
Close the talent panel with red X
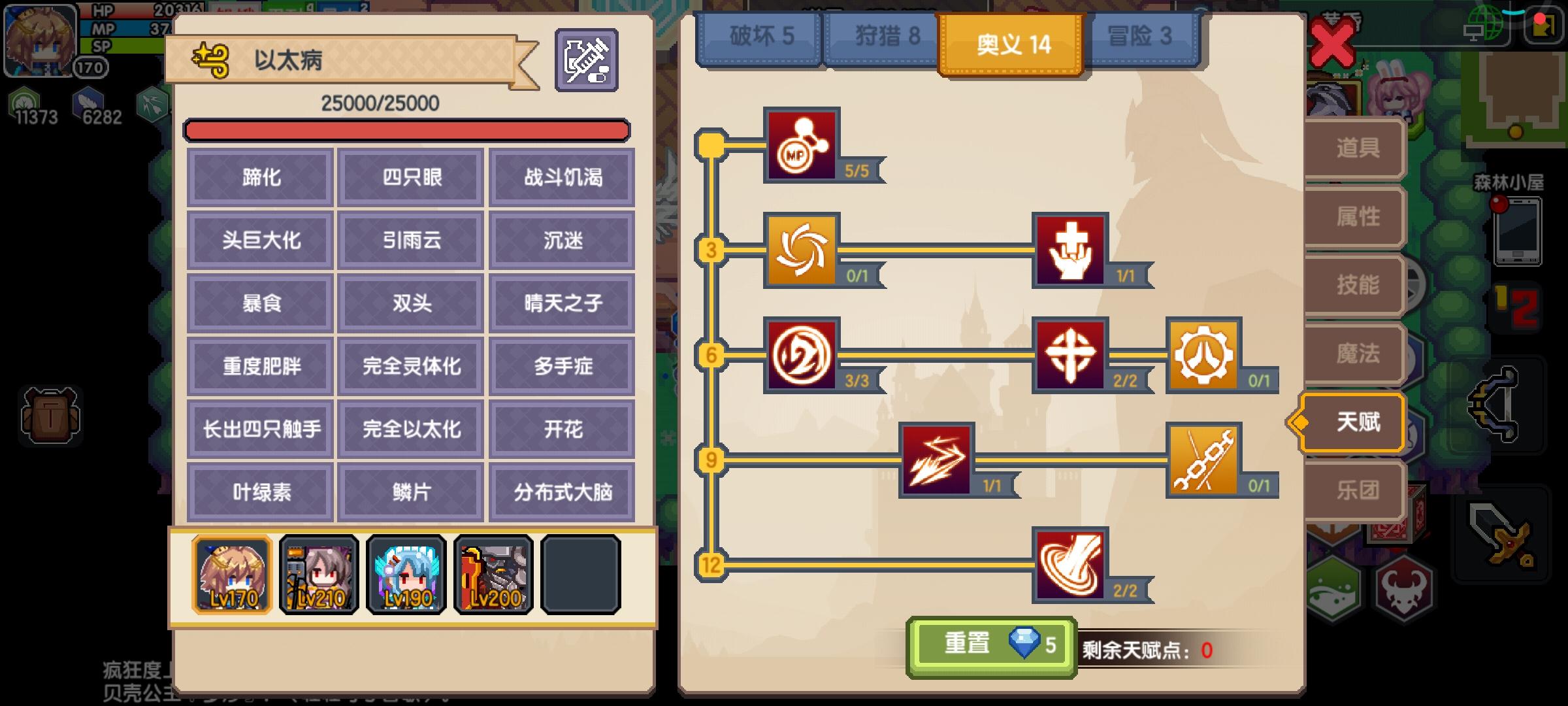click(x=1333, y=44)
